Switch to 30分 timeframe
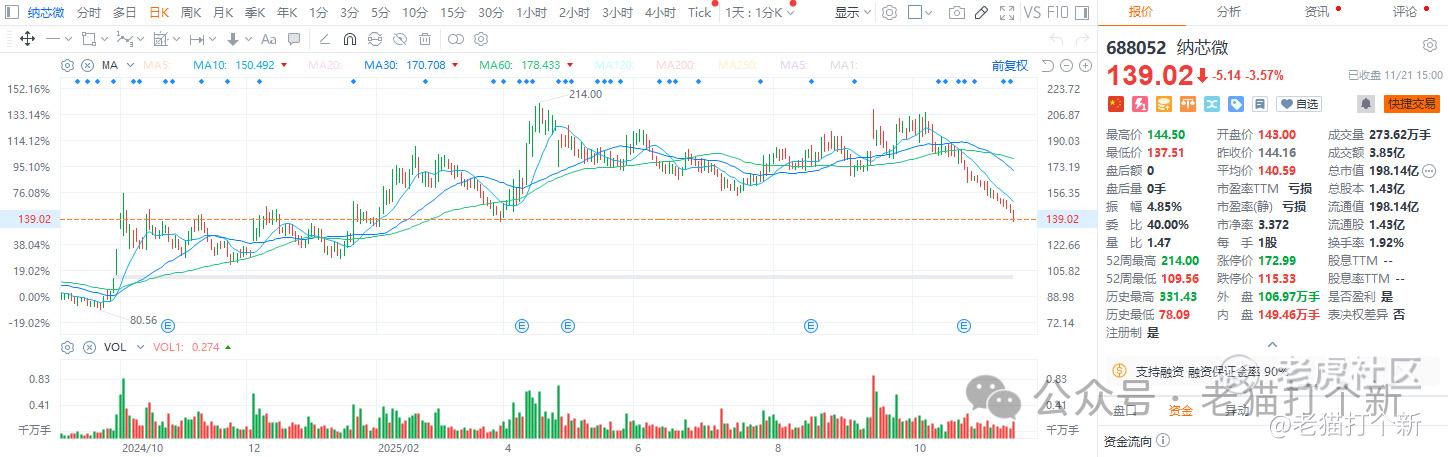1449x457 pixels. pos(490,13)
